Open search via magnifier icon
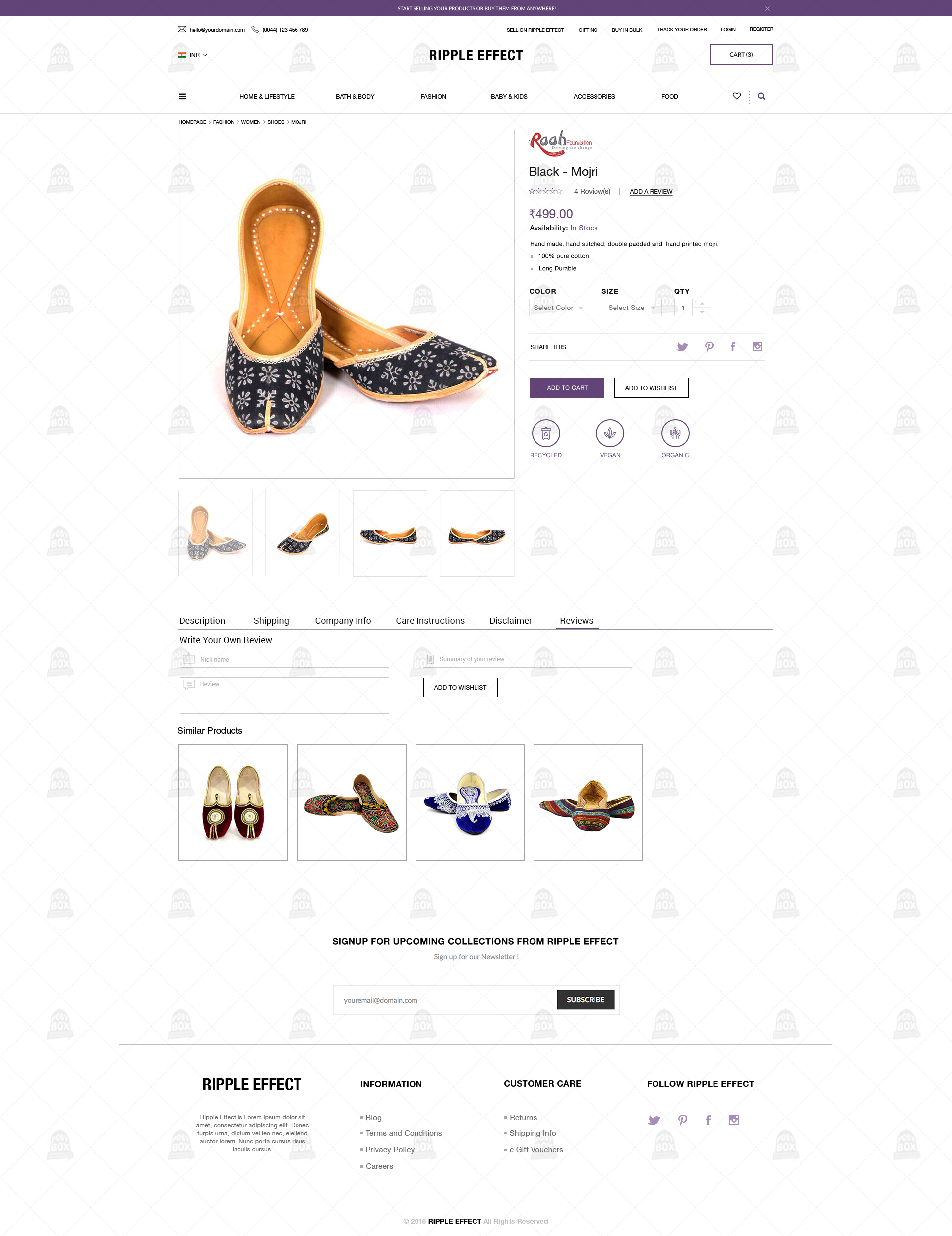Viewport: 952px width, 1236px height. 762,96
